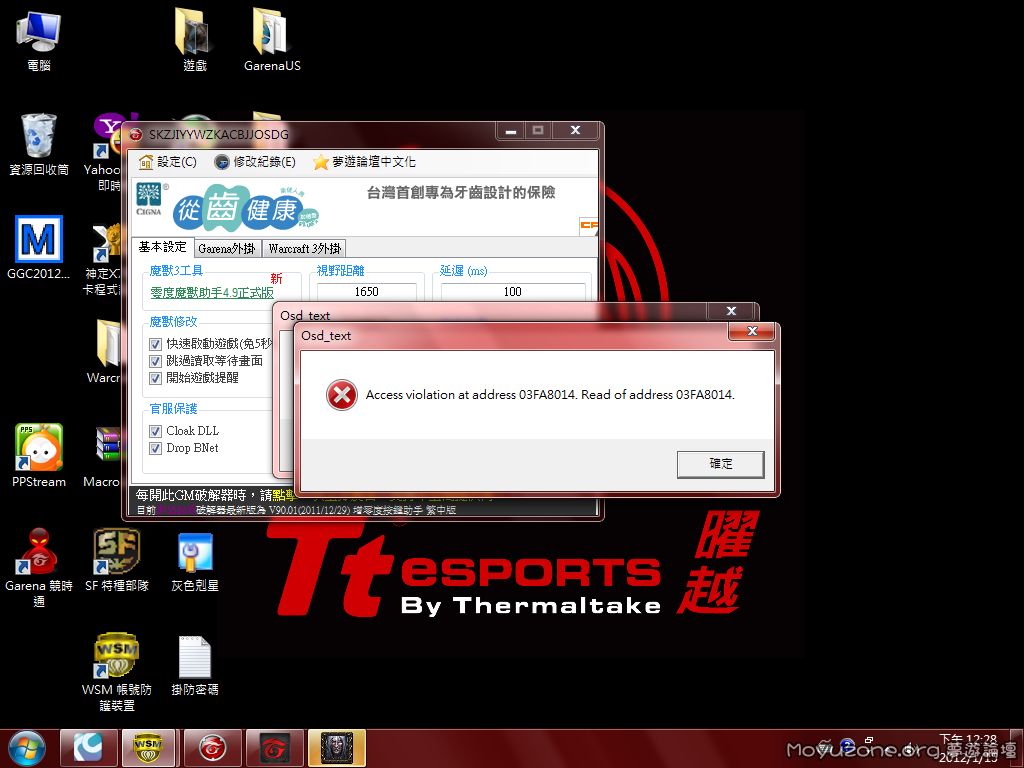The image size is (1024, 768).
Task: Click the 從齒健康 advertisement banner
Action: pyautogui.click(x=364, y=207)
